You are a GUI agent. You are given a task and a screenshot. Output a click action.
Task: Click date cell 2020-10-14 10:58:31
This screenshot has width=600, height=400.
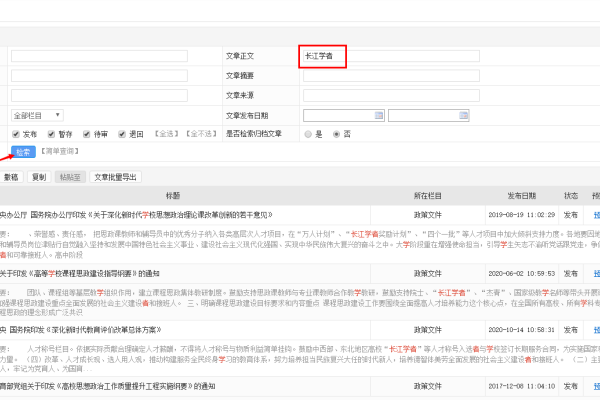(x=522, y=330)
